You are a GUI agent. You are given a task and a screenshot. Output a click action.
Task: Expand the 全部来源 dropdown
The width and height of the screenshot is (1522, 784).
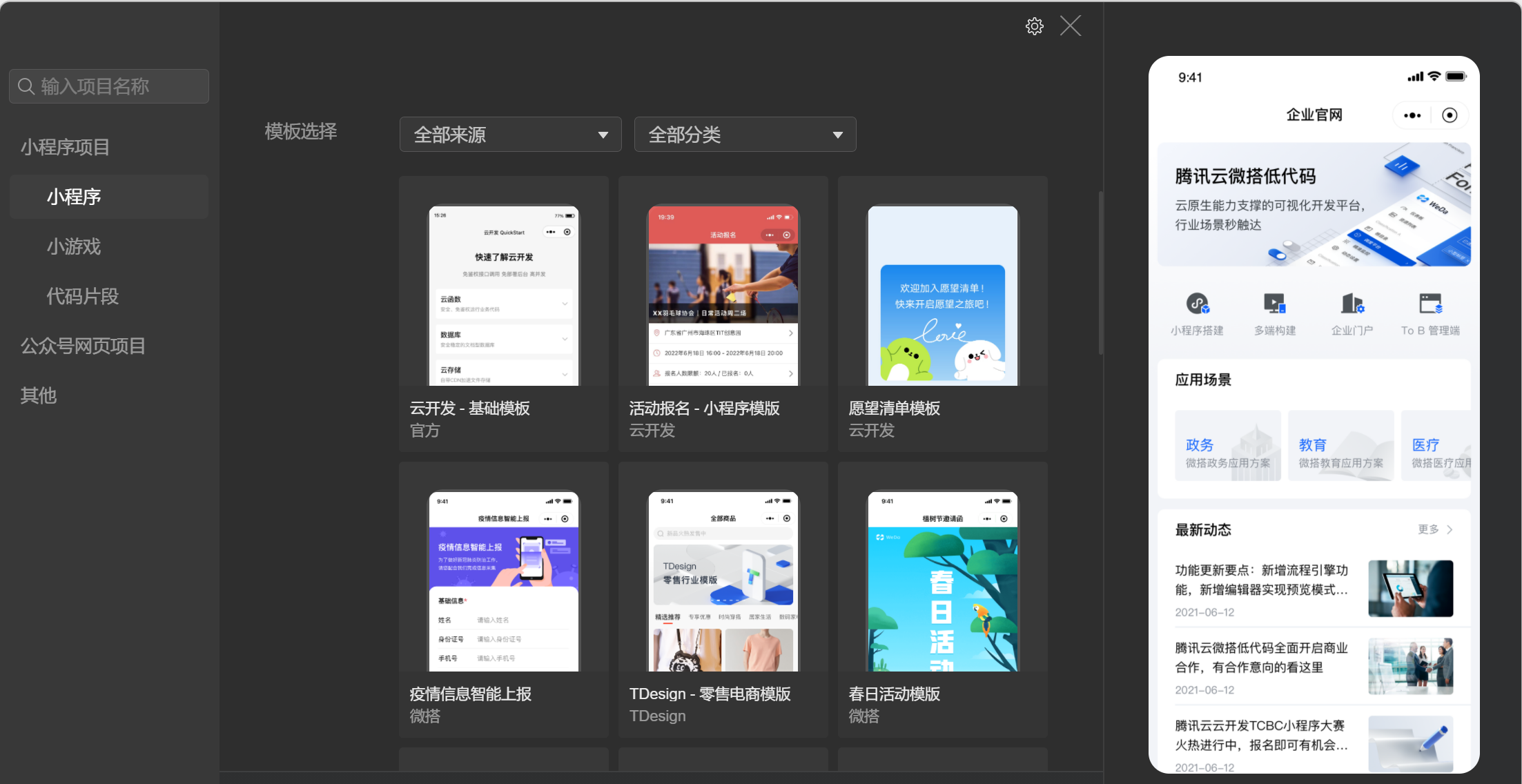[x=510, y=135]
